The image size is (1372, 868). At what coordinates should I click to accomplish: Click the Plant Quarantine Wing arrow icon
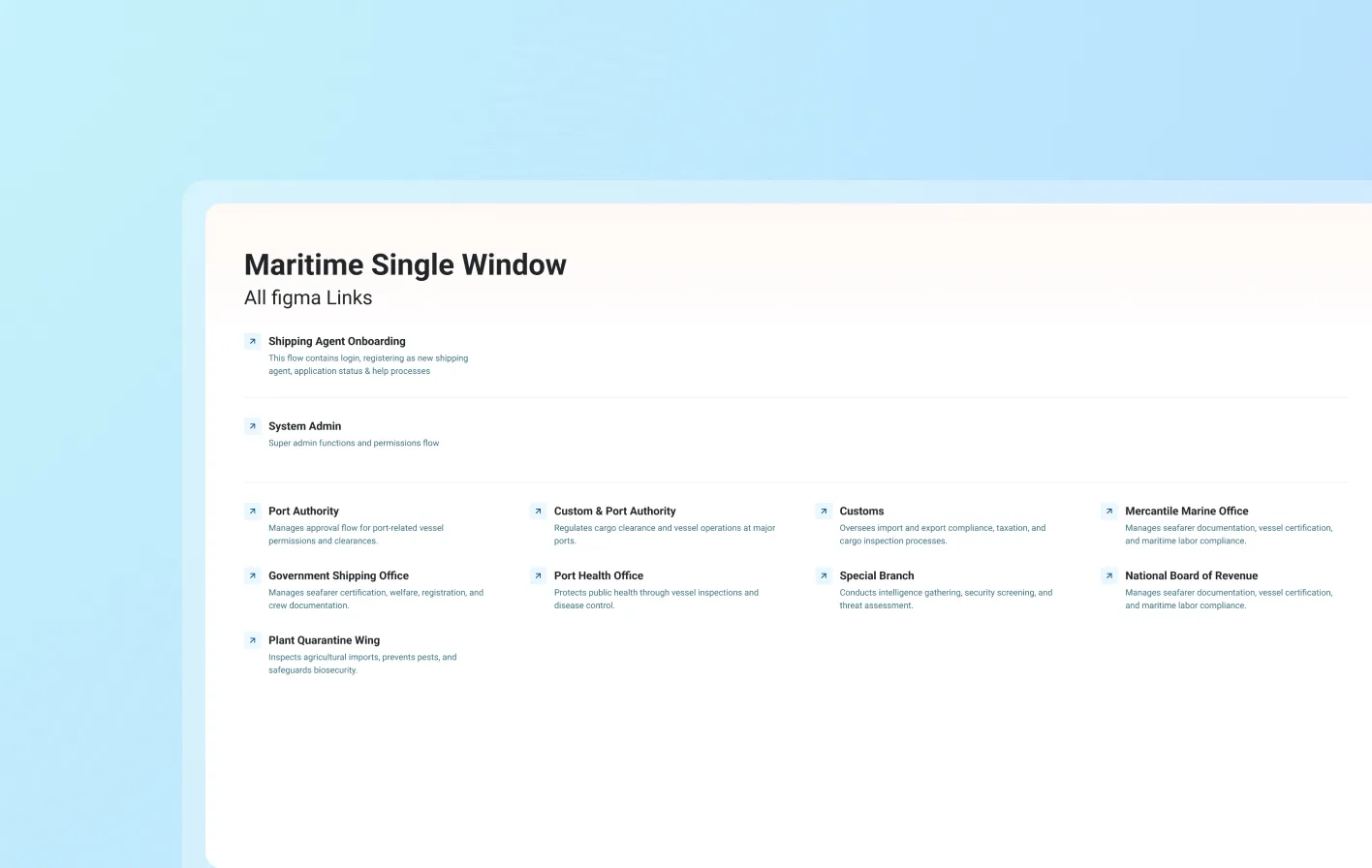252,640
